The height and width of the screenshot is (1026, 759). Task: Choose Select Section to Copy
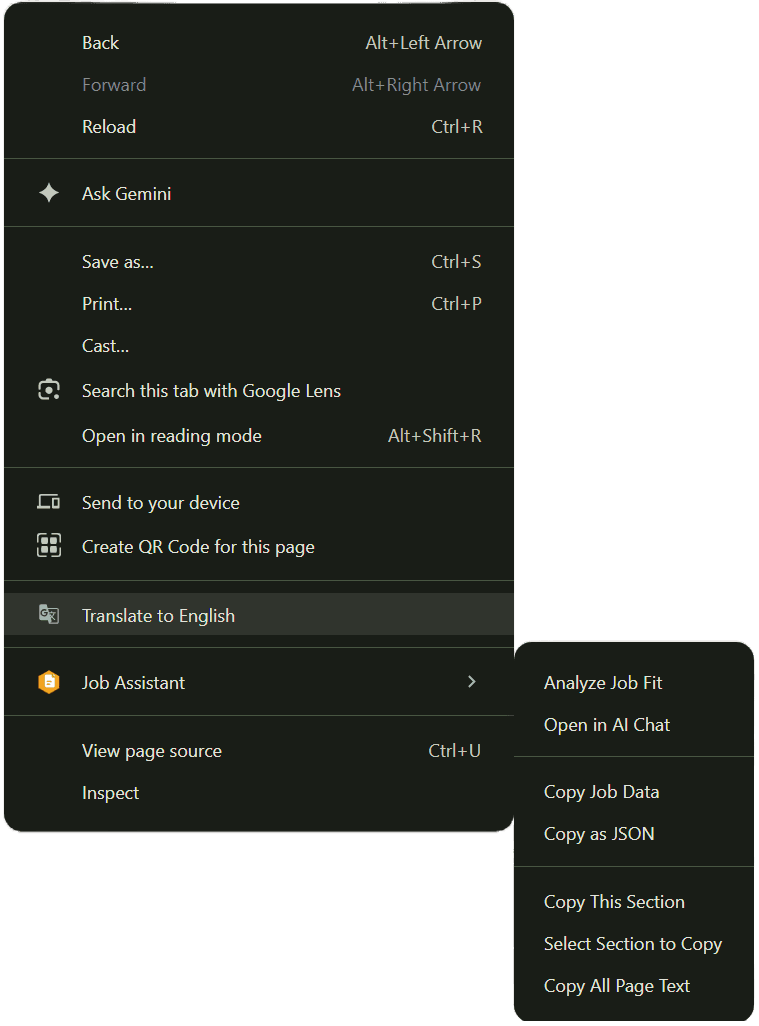[x=634, y=944]
